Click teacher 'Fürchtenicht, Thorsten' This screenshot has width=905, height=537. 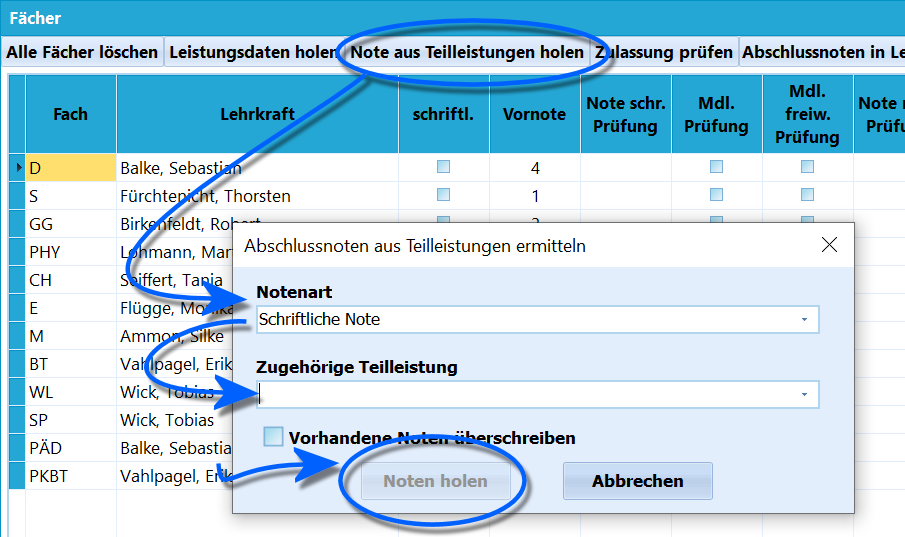[x=205, y=196]
